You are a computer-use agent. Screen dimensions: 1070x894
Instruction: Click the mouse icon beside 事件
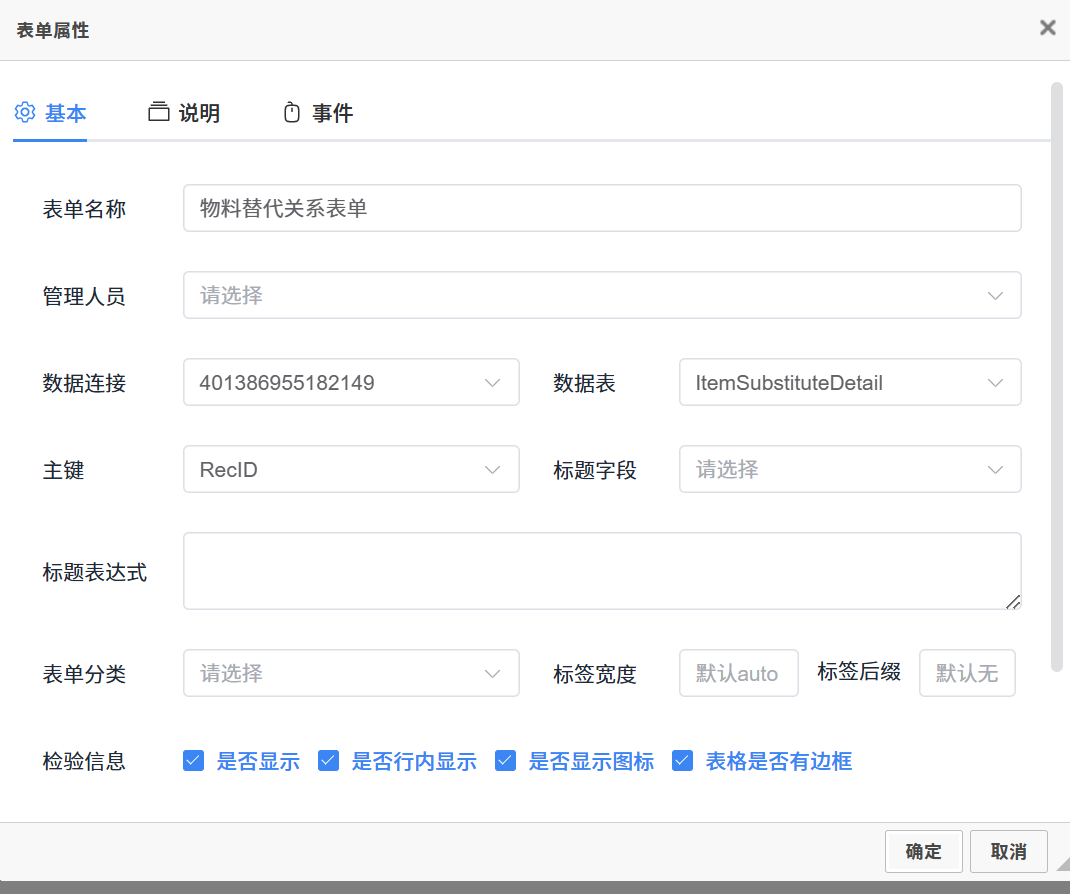click(x=292, y=112)
